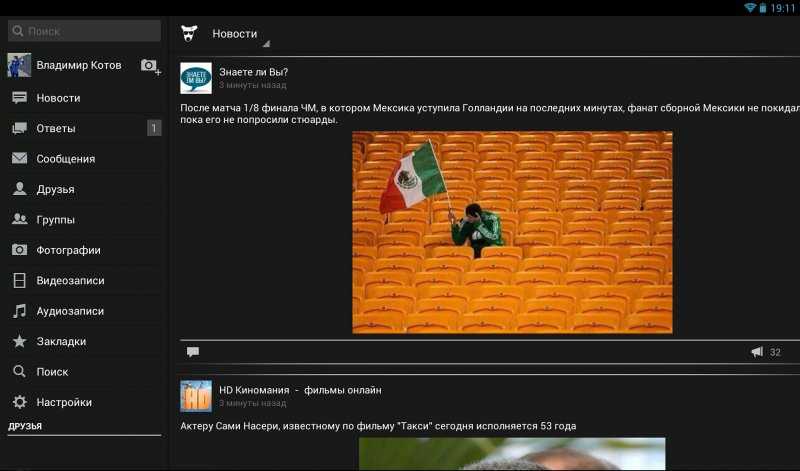Screen dimensions: 800x471
Task: Click the ДРУЗЬЯ section header
Action: [25, 426]
